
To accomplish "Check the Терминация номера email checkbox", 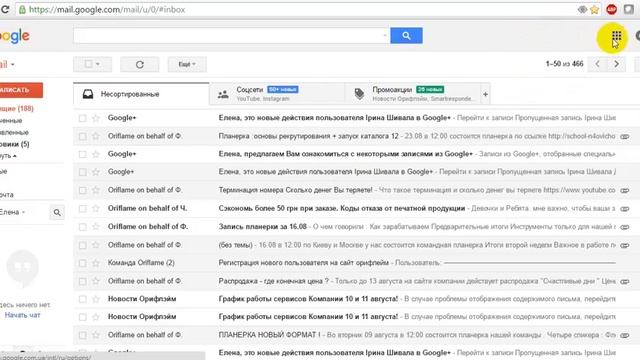I will point(82,190).
